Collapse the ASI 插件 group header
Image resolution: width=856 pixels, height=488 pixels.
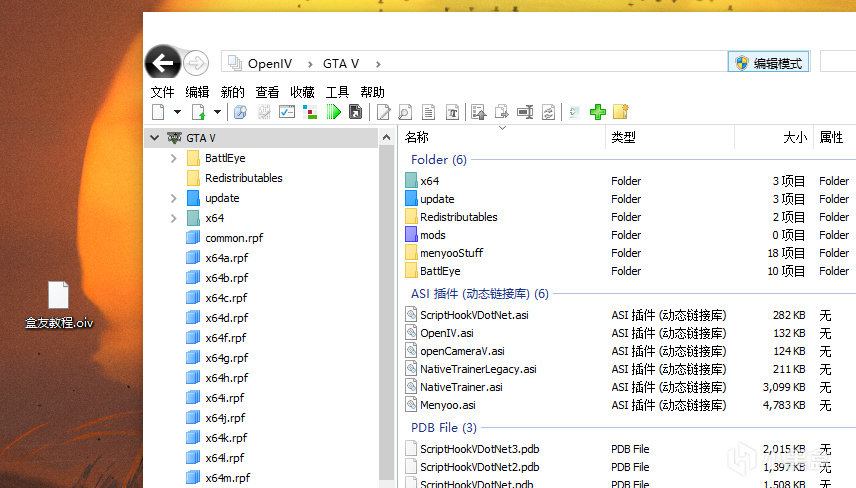click(x=479, y=294)
